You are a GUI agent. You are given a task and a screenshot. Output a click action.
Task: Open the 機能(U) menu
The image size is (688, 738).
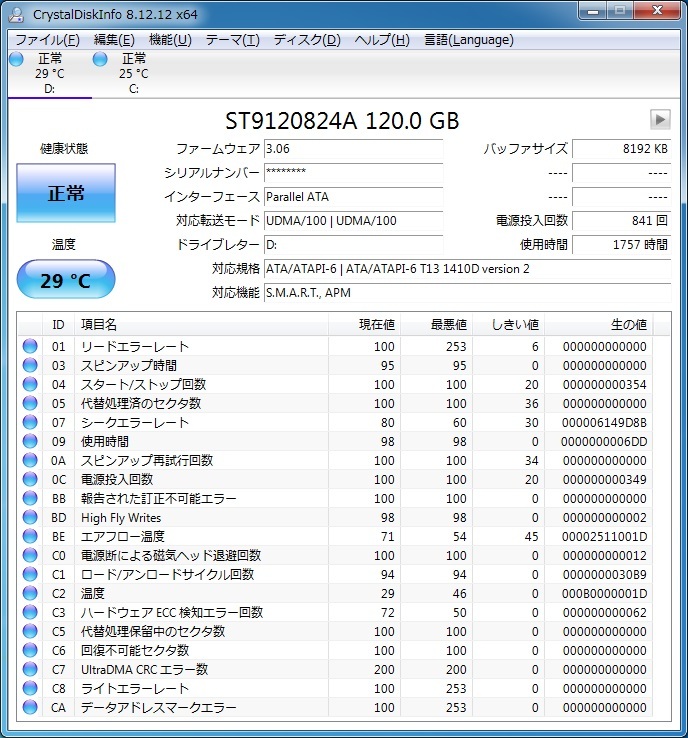170,40
